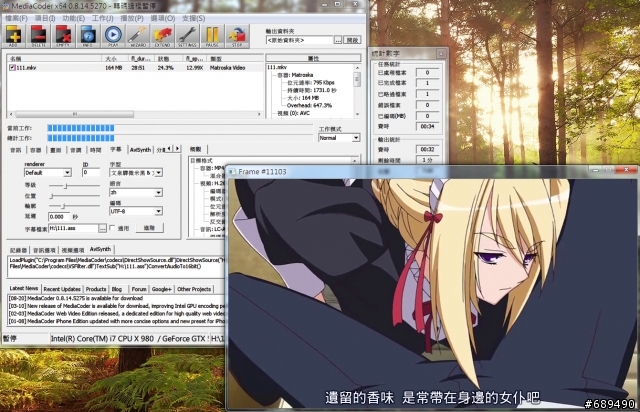The height and width of the screenshot is (412, 640).
Task: Click the EMPTY list toolbar icon
Action: [63, 36]
